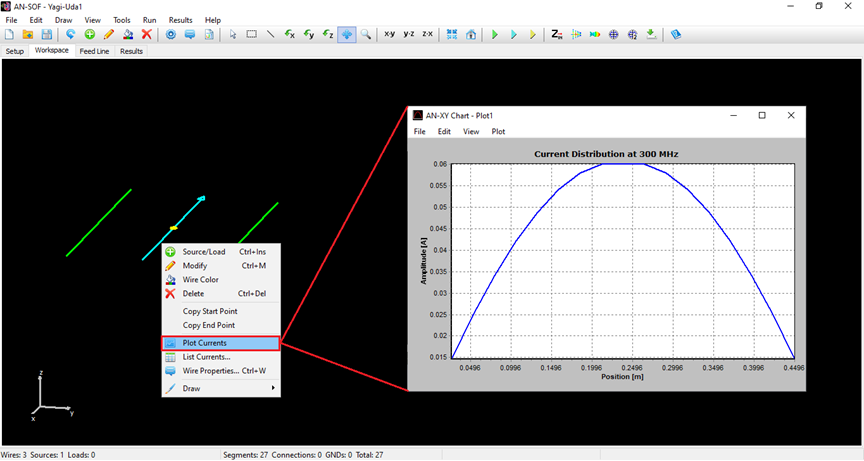Switch to the Setup tab

15,51
